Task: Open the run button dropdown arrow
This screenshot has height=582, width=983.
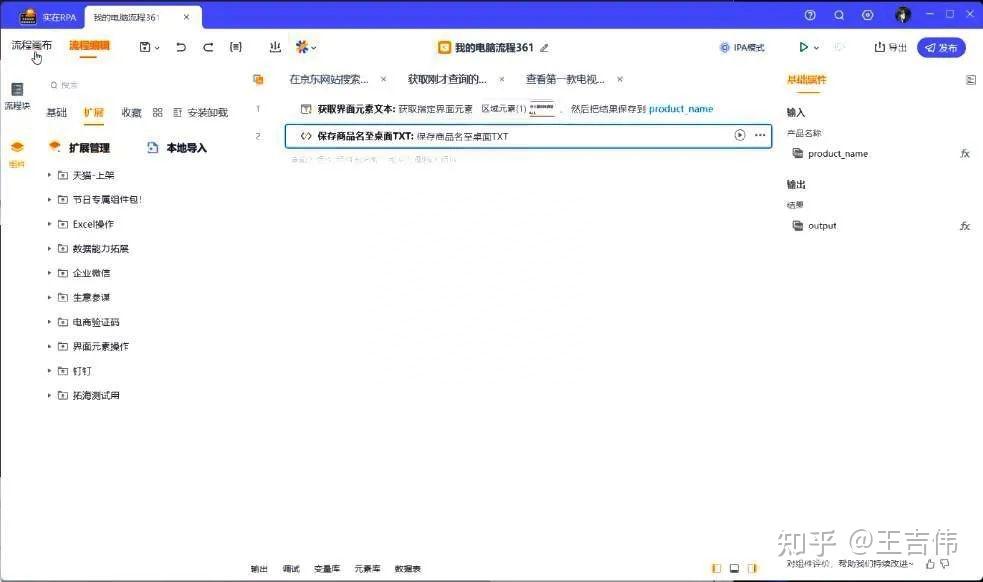Action: pyautogui.click(x=815, y=47)
